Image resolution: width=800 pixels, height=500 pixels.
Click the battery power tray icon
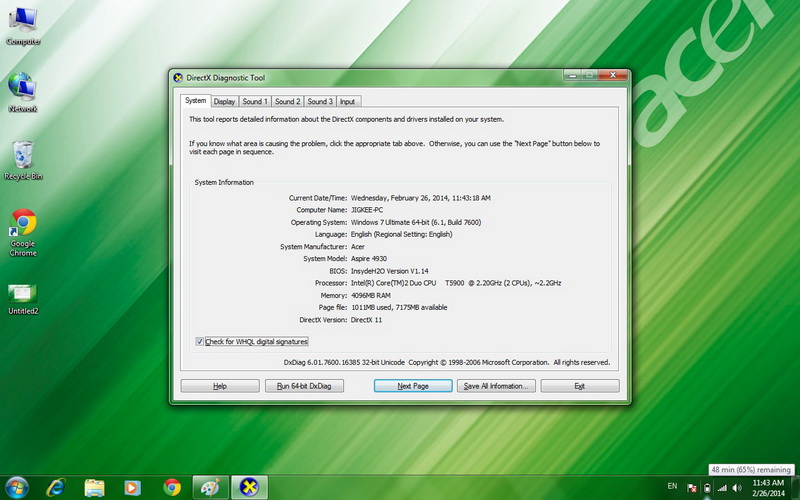tap(707, 488)
